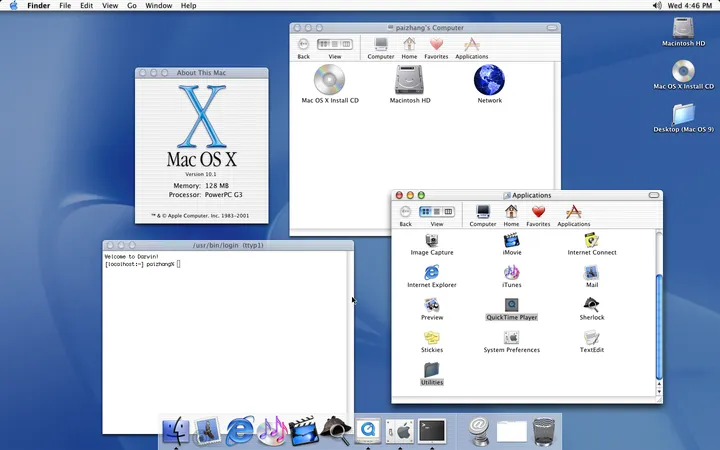This screenshot has width=720, height=450.
Task: Click Home in paizhang's Computer toolbar
Action: point(409,48)
